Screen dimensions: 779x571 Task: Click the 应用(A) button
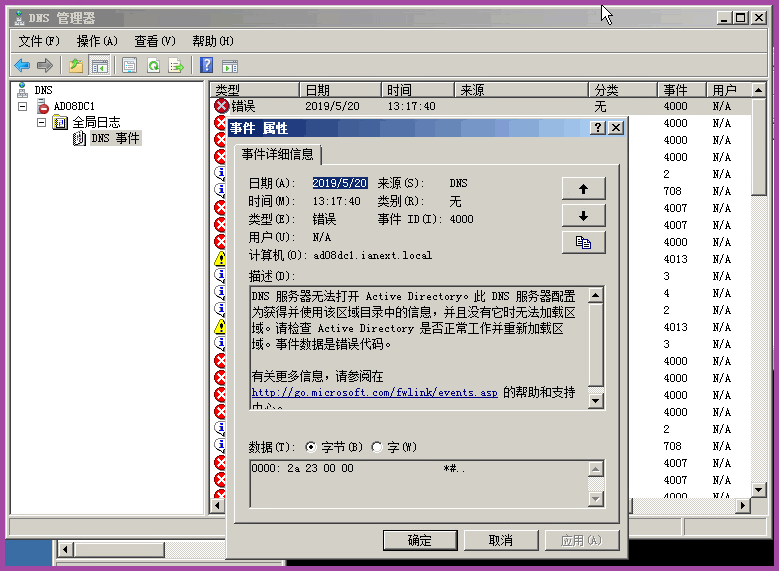pyautogui.click(x=582, y=540)
